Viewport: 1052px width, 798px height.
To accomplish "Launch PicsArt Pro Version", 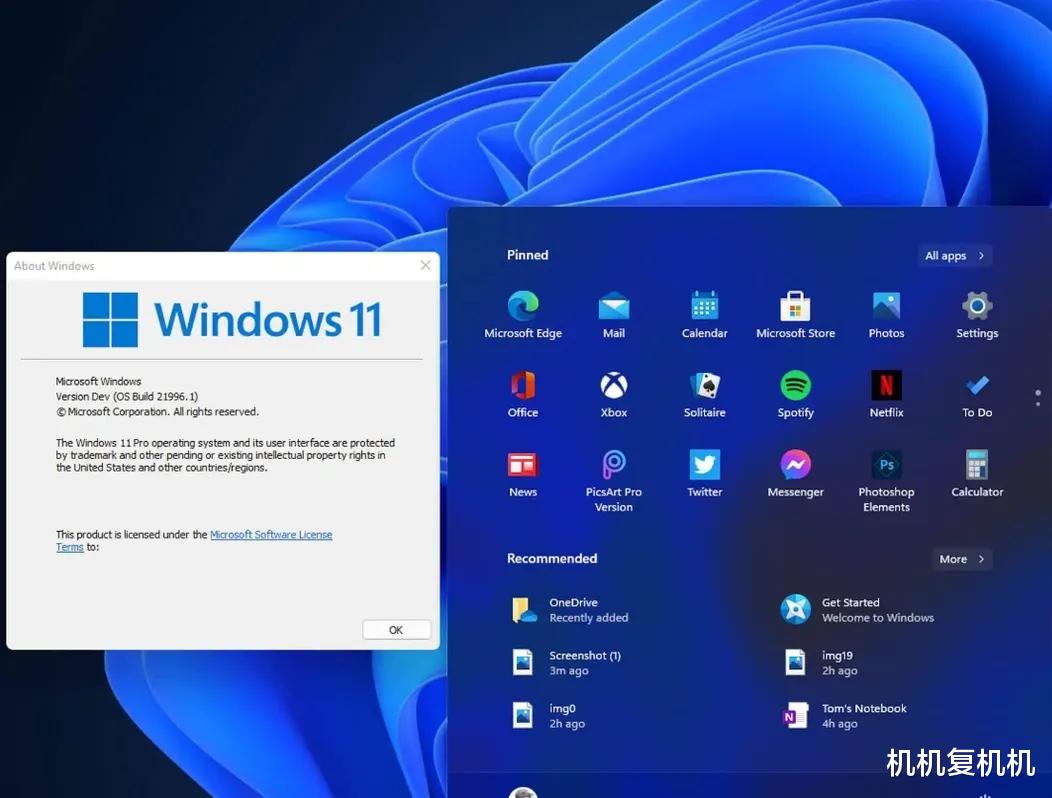I will click(x=613, y=481).
